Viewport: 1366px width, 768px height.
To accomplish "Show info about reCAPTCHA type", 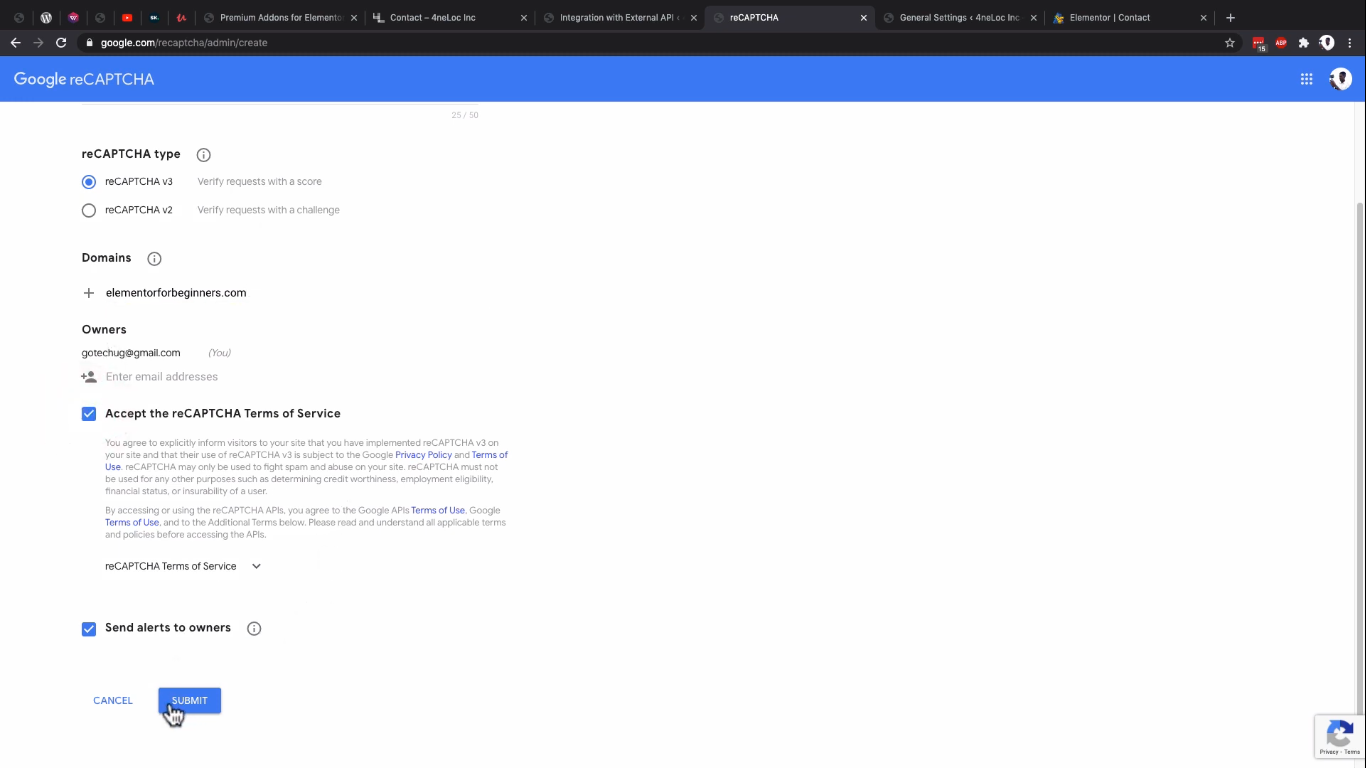I will [x=204, y=155].
